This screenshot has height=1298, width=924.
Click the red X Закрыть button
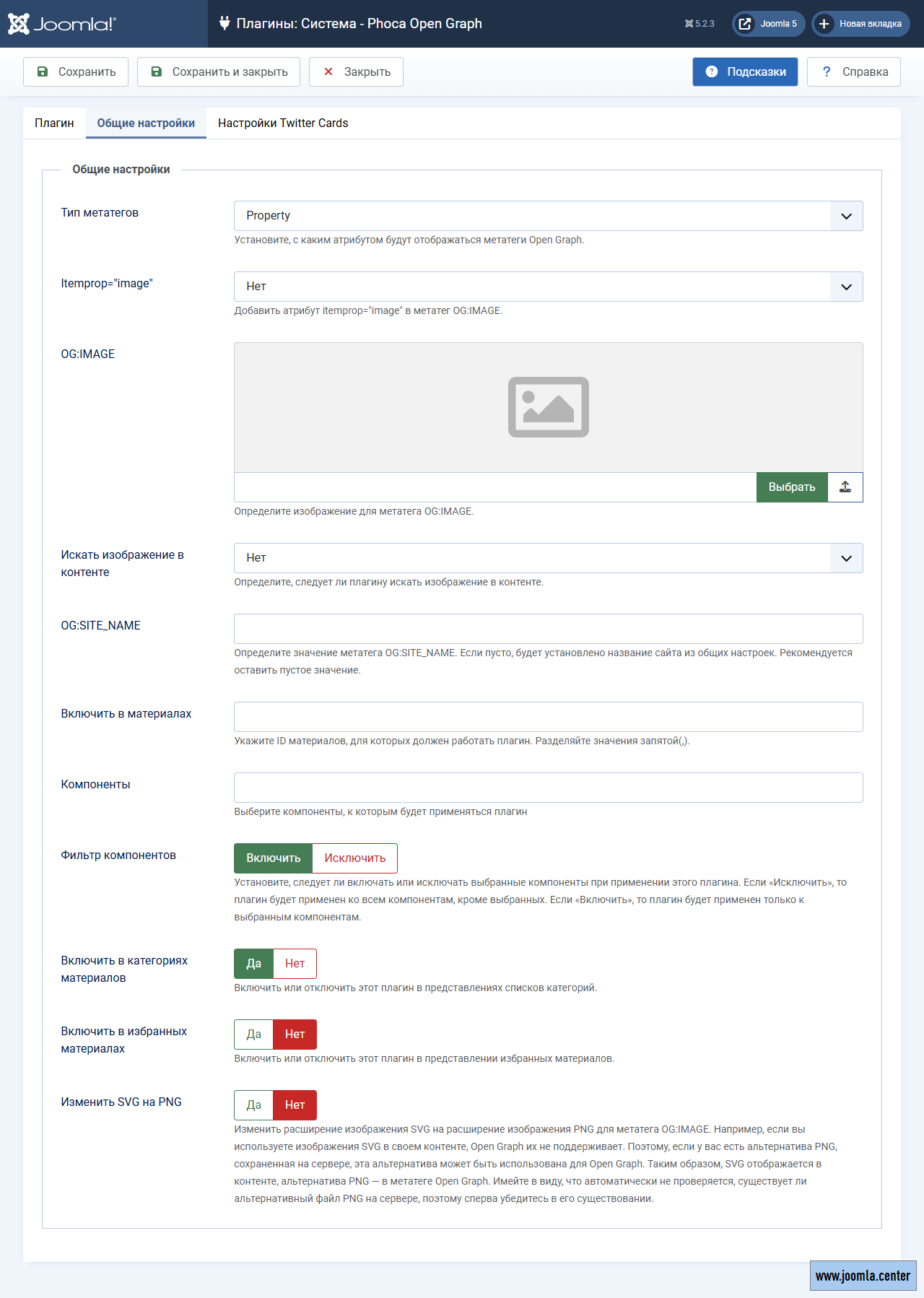click(x=356, y=72)
